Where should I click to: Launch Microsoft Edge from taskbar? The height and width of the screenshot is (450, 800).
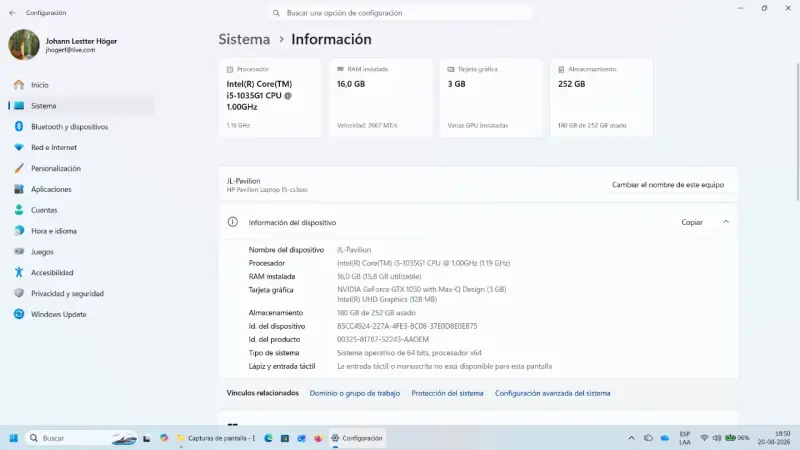pyautogui.click(x=268, y=438)
